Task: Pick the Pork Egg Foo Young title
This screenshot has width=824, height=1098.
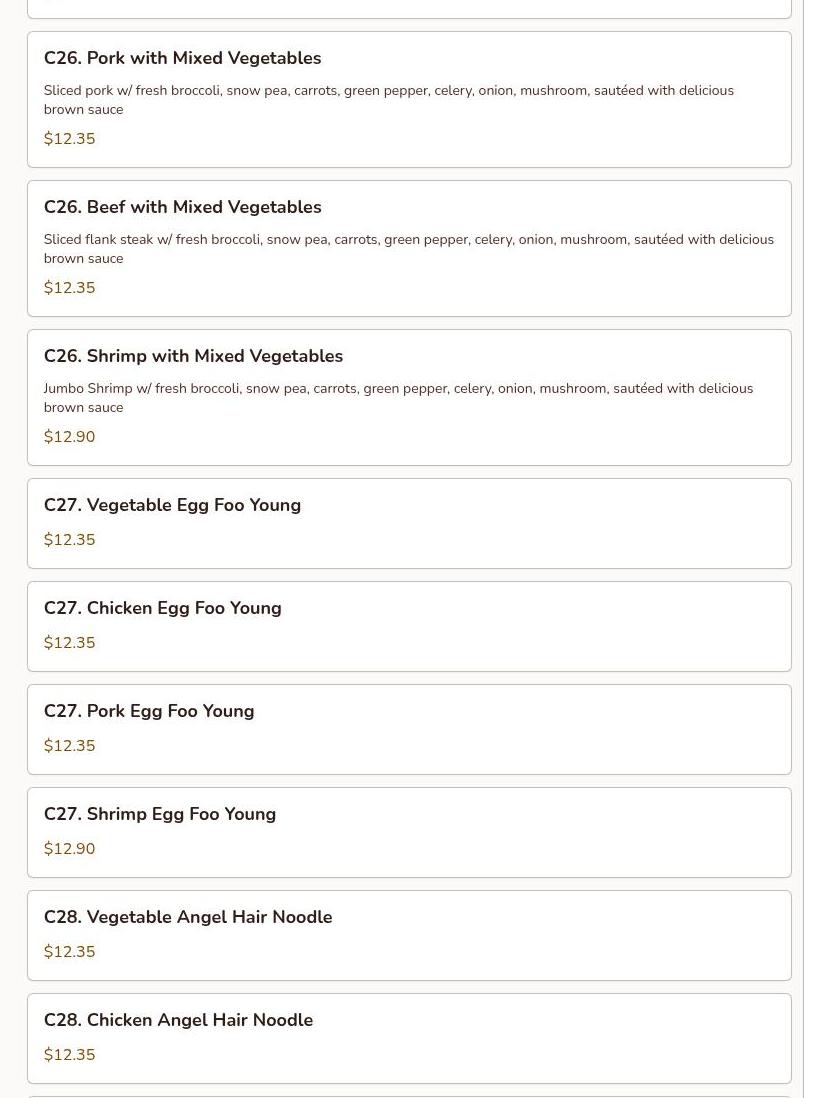Action: click(x=149, y=711)
